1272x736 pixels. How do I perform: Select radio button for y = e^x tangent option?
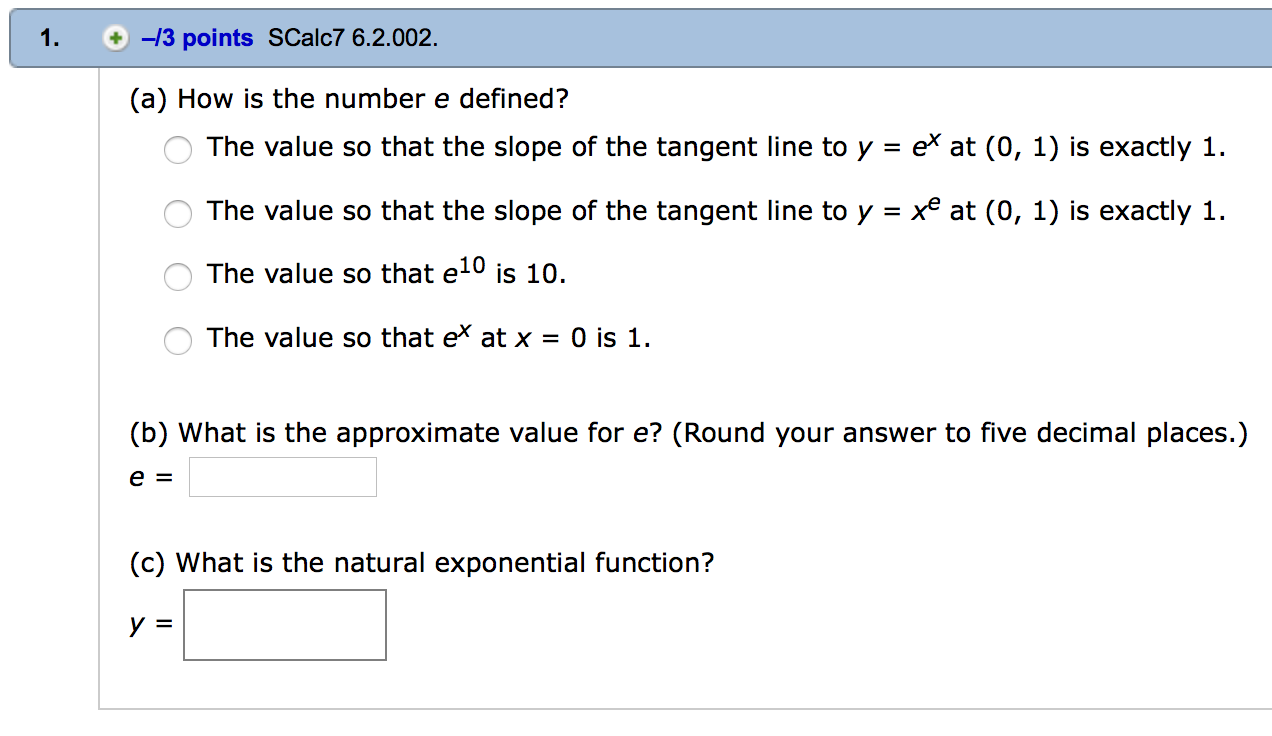[178, 150]
